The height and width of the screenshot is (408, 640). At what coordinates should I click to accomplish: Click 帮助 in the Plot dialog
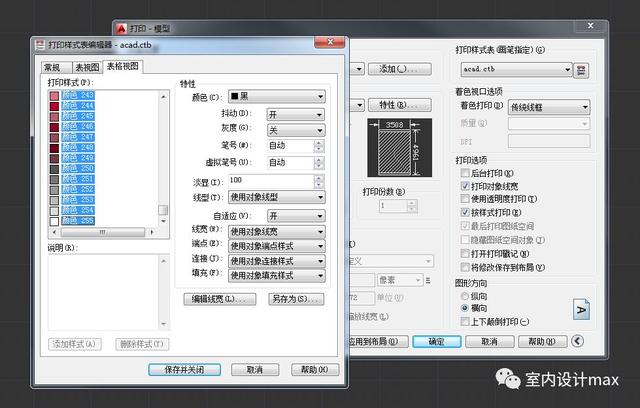point(542,341)
